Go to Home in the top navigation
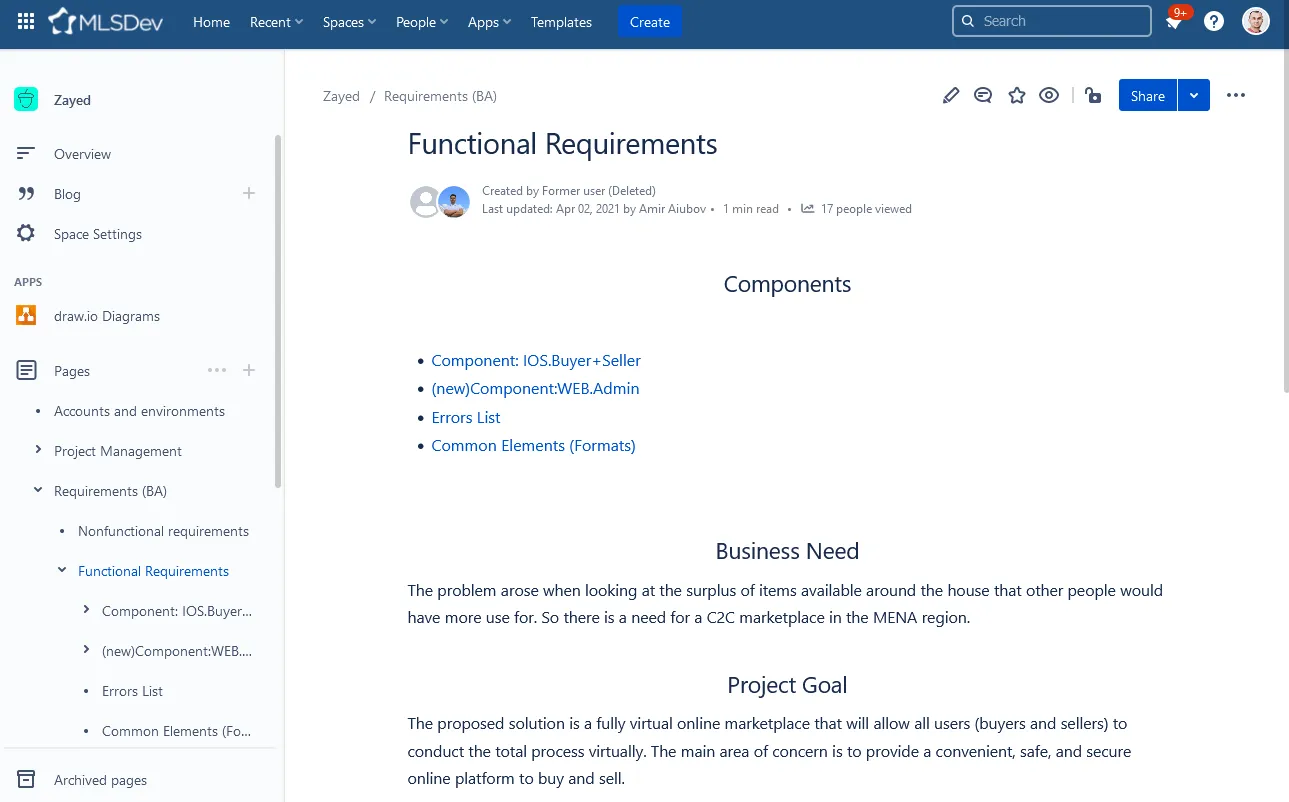Screen dimensions: 1289x802 coord(211,21)
